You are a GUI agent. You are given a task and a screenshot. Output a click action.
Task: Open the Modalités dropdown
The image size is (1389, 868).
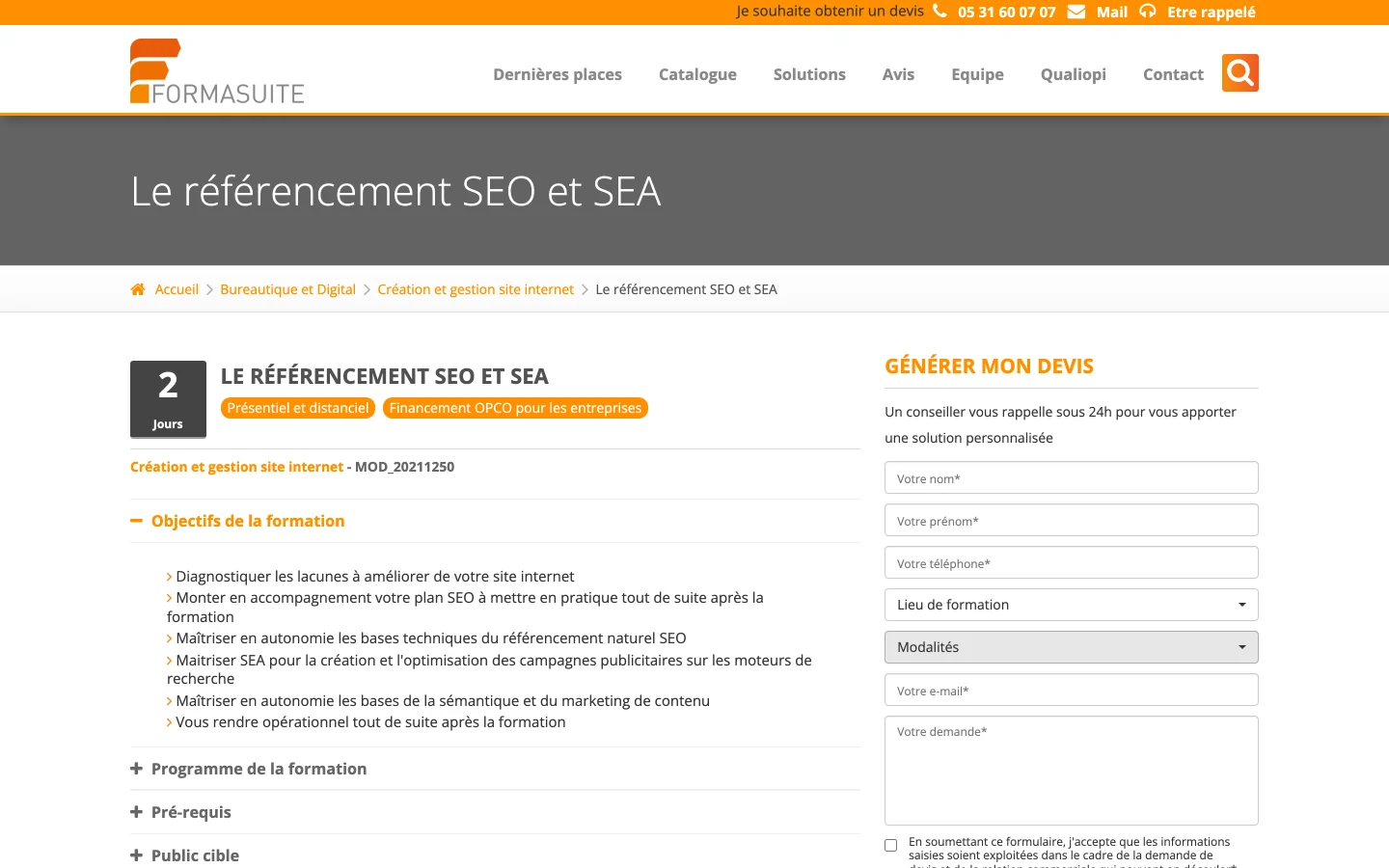tap(1072, 647)
